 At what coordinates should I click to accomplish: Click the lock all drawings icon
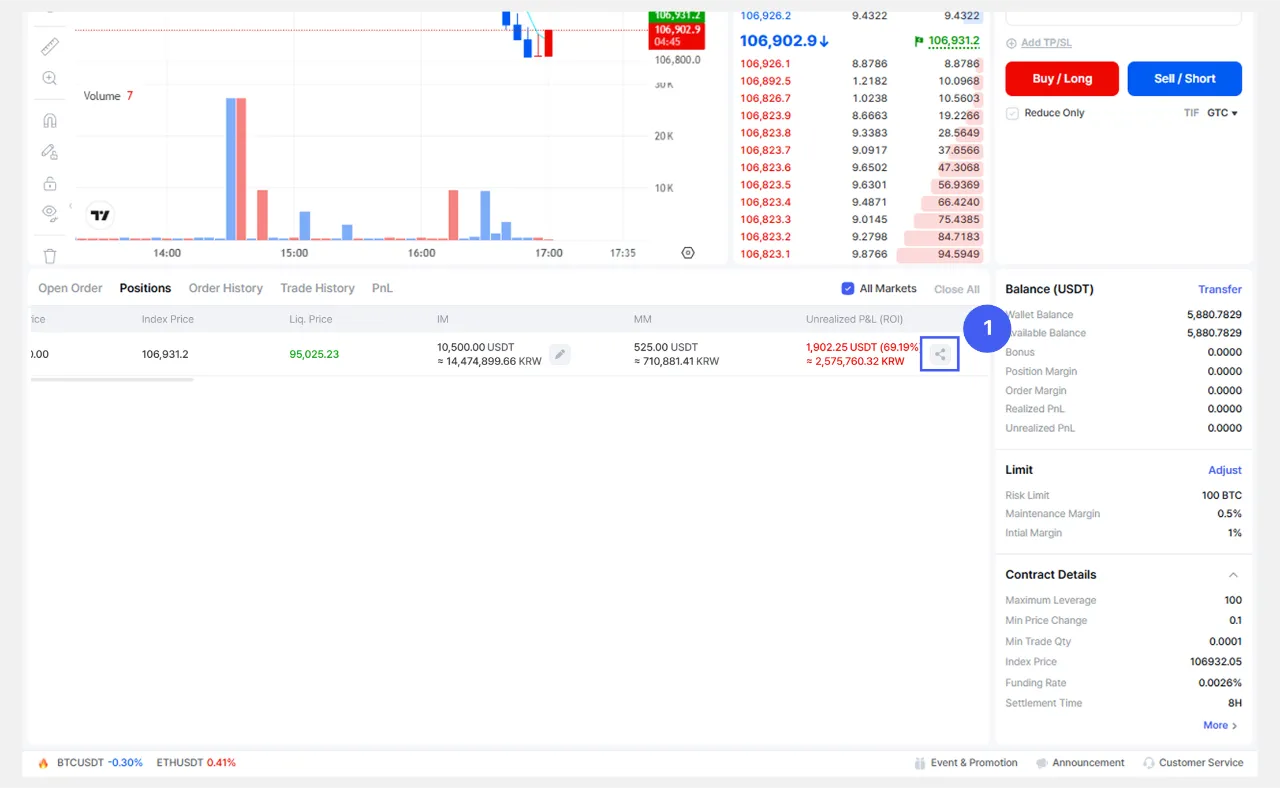50,184
